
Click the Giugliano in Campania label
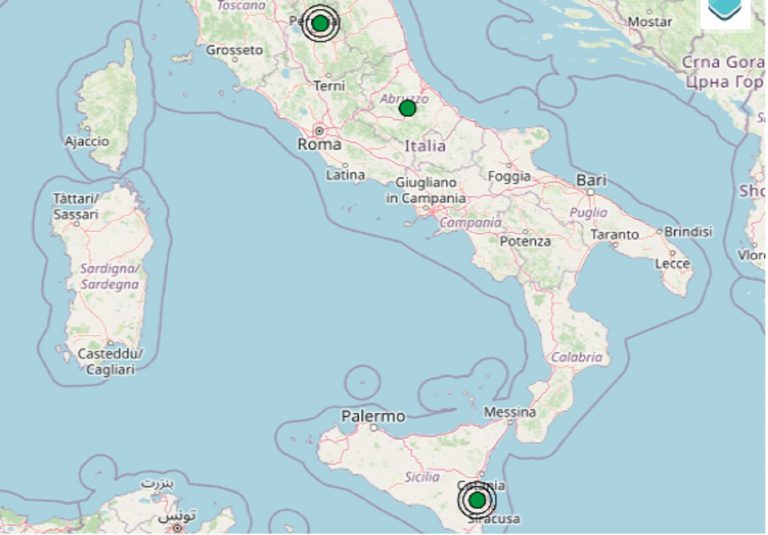pyautogui.click(x=426, y=190)
